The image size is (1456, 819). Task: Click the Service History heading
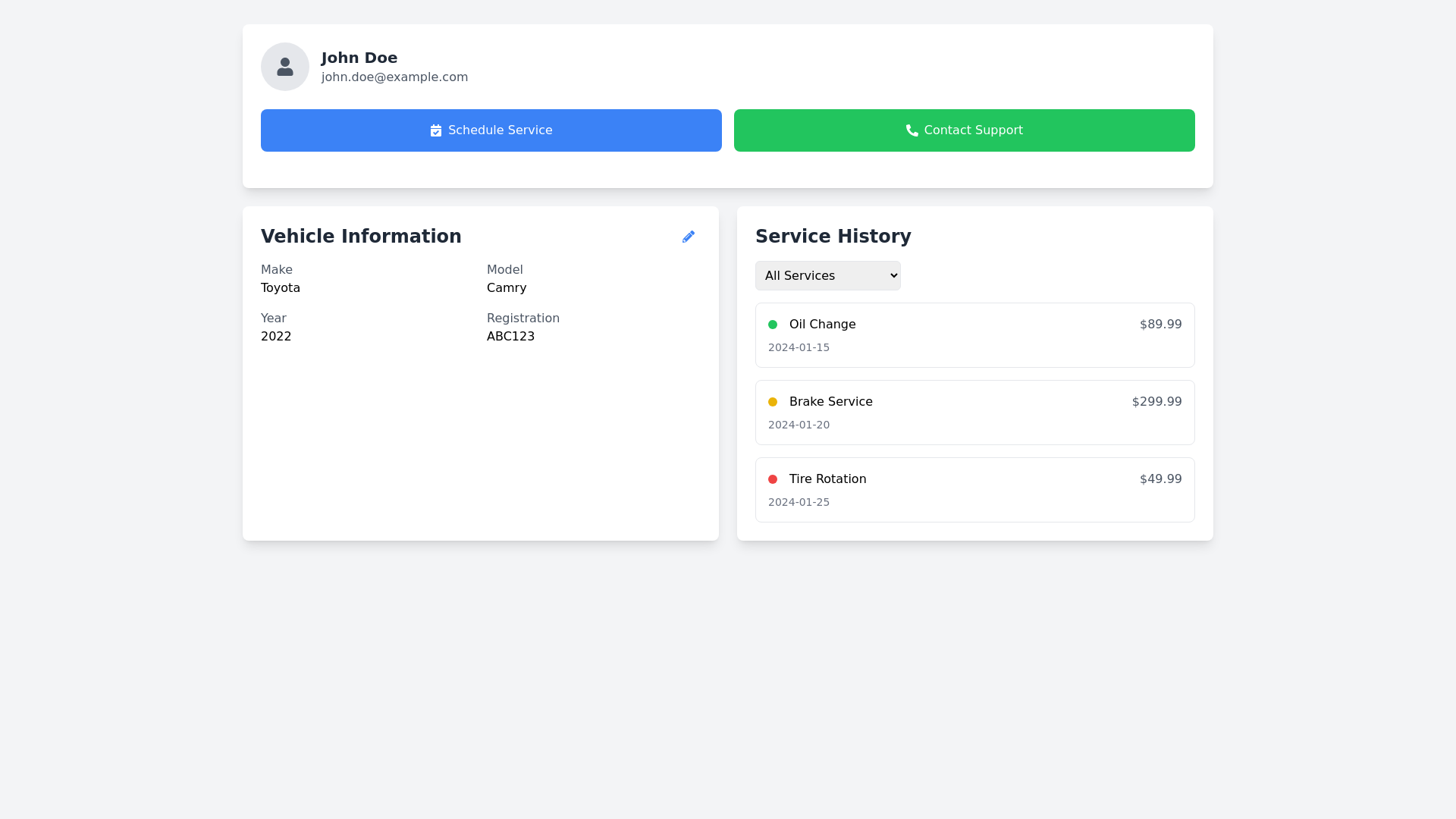[x=833, y=237]
